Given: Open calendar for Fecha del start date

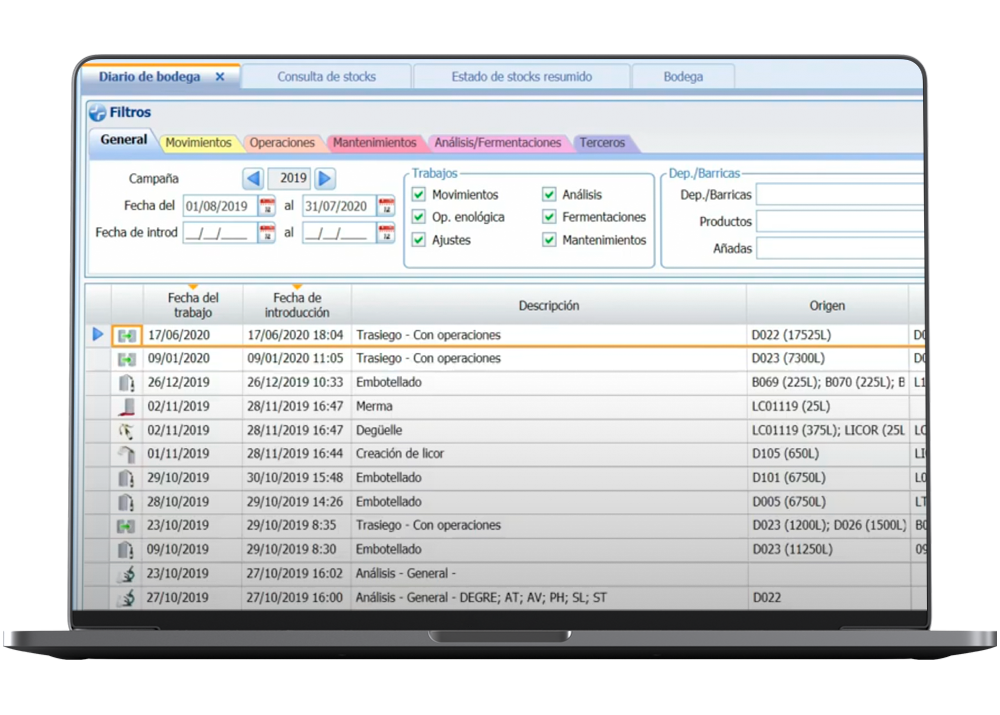Looking at the screenshot, I should pyautogui.click(x=267, y=206).
